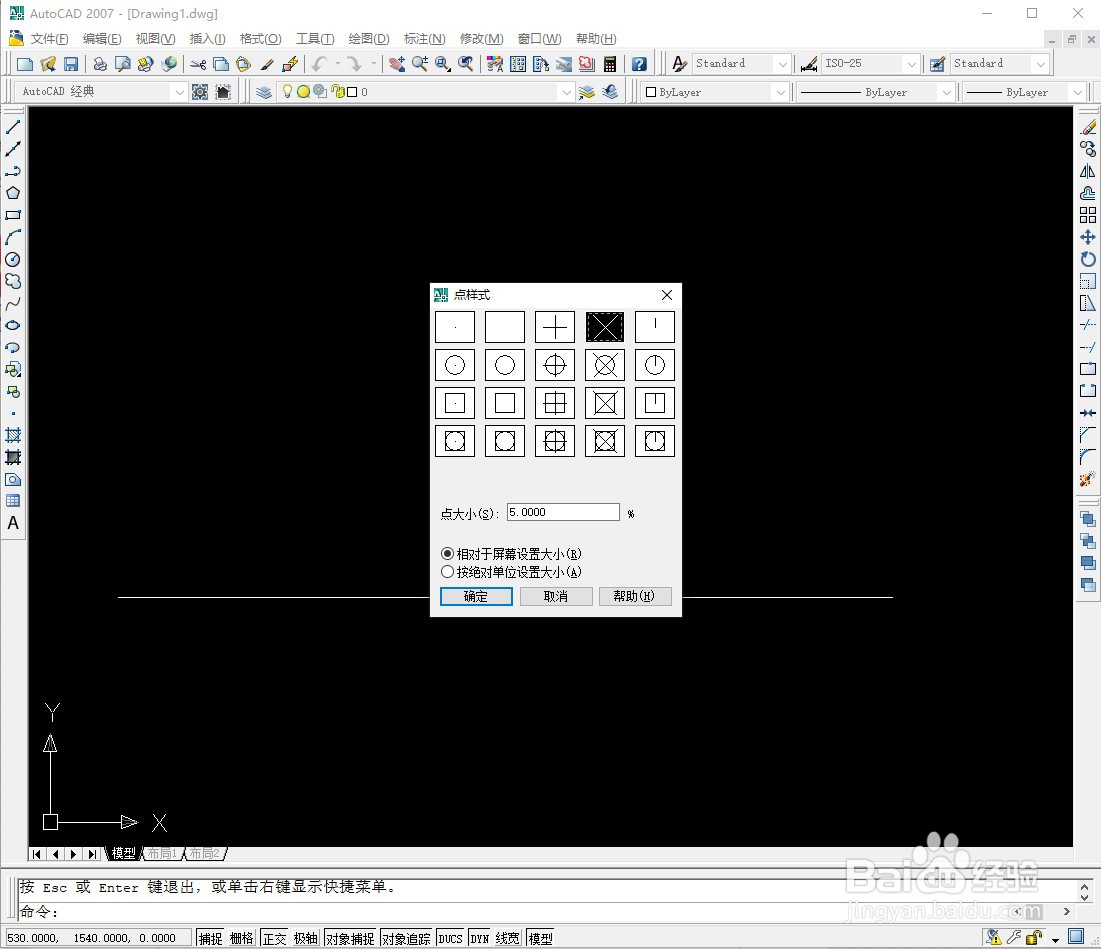Toggle 正交 ortho mode
The height and width of the screenshot is (949, 1101).
pos(274,938)
